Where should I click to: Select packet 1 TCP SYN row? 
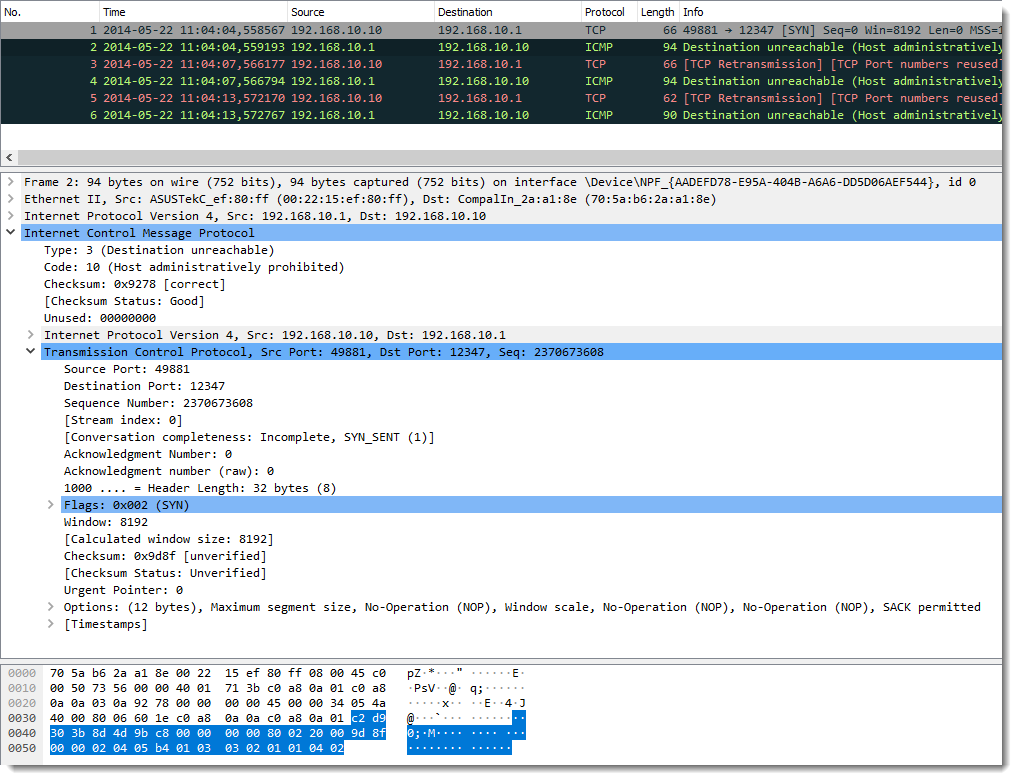(x=501, y=30)
